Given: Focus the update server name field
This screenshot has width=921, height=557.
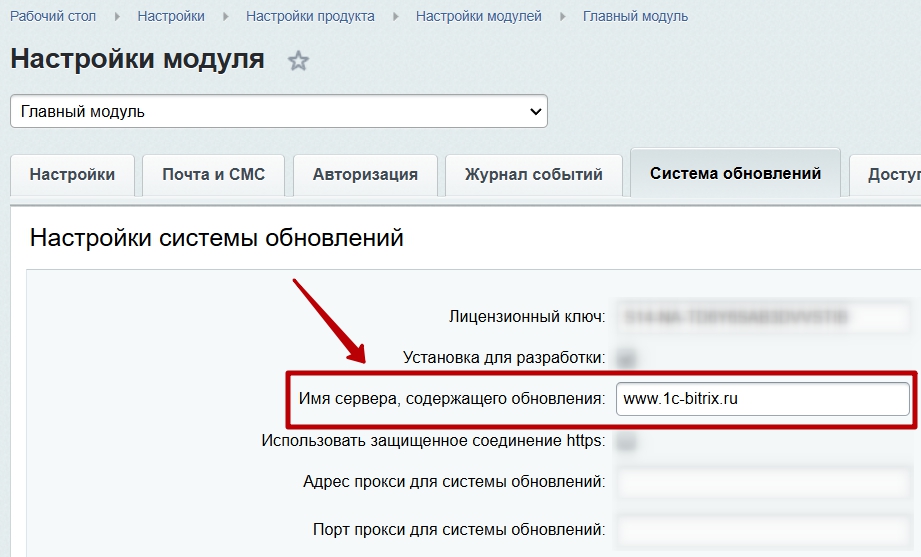Looking at the screenshot, I should pos(762,399).
